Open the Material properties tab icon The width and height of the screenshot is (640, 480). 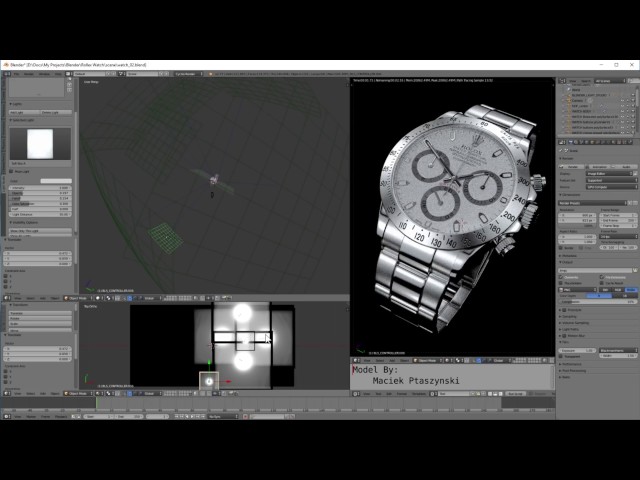613,142
